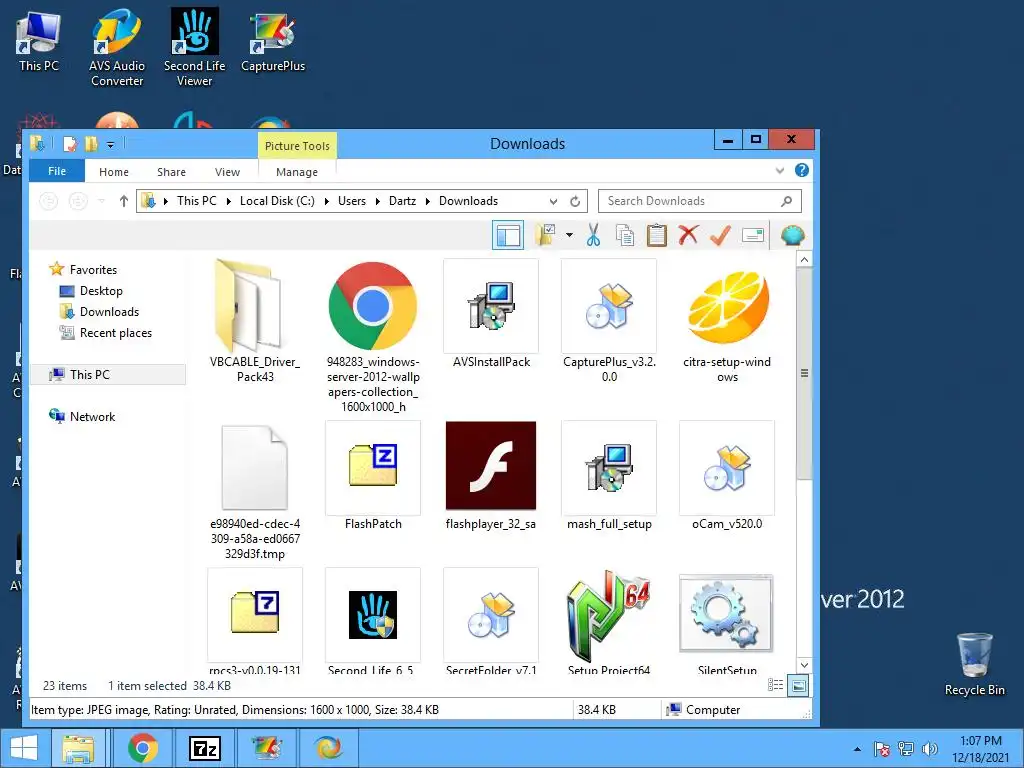Expand the arrow after Dartz breadcrumb
Image resolution: width=1024 pixels, height=768 pixels.
pos(428,201)
